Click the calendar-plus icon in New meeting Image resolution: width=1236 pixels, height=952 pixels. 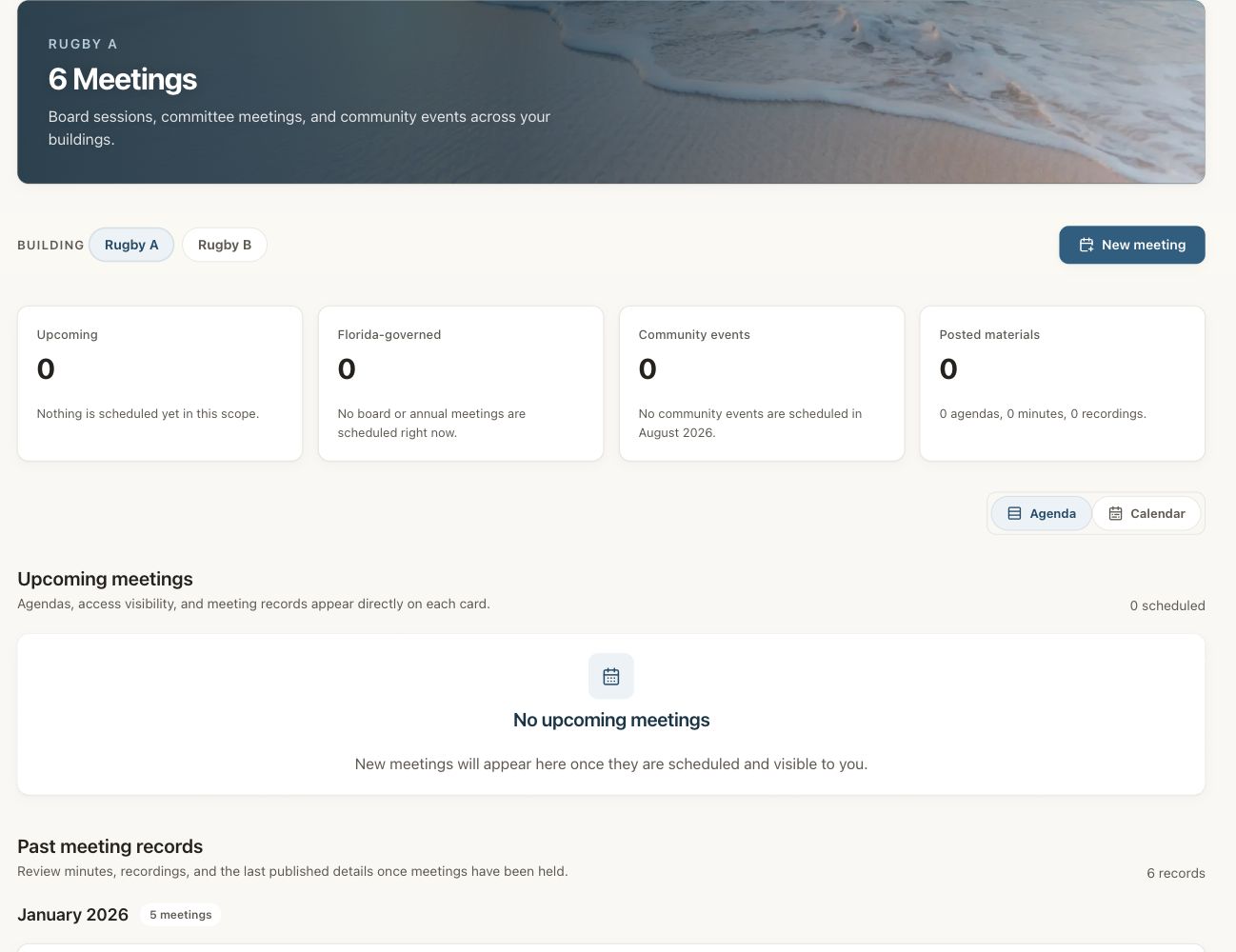pos(1086,245)
